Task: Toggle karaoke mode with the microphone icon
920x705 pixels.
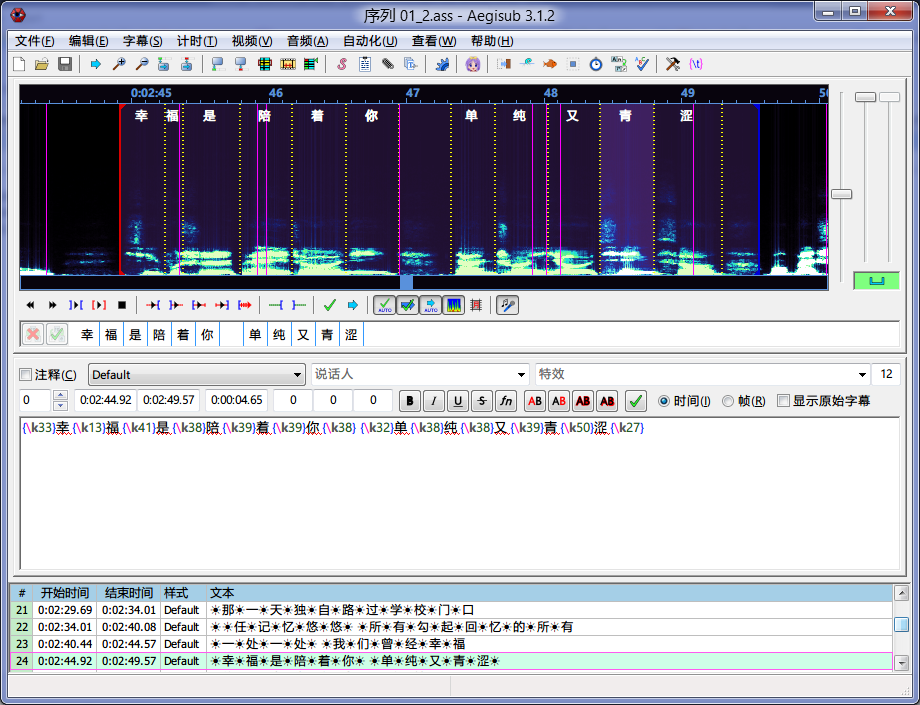Action: tap(508, 305)
